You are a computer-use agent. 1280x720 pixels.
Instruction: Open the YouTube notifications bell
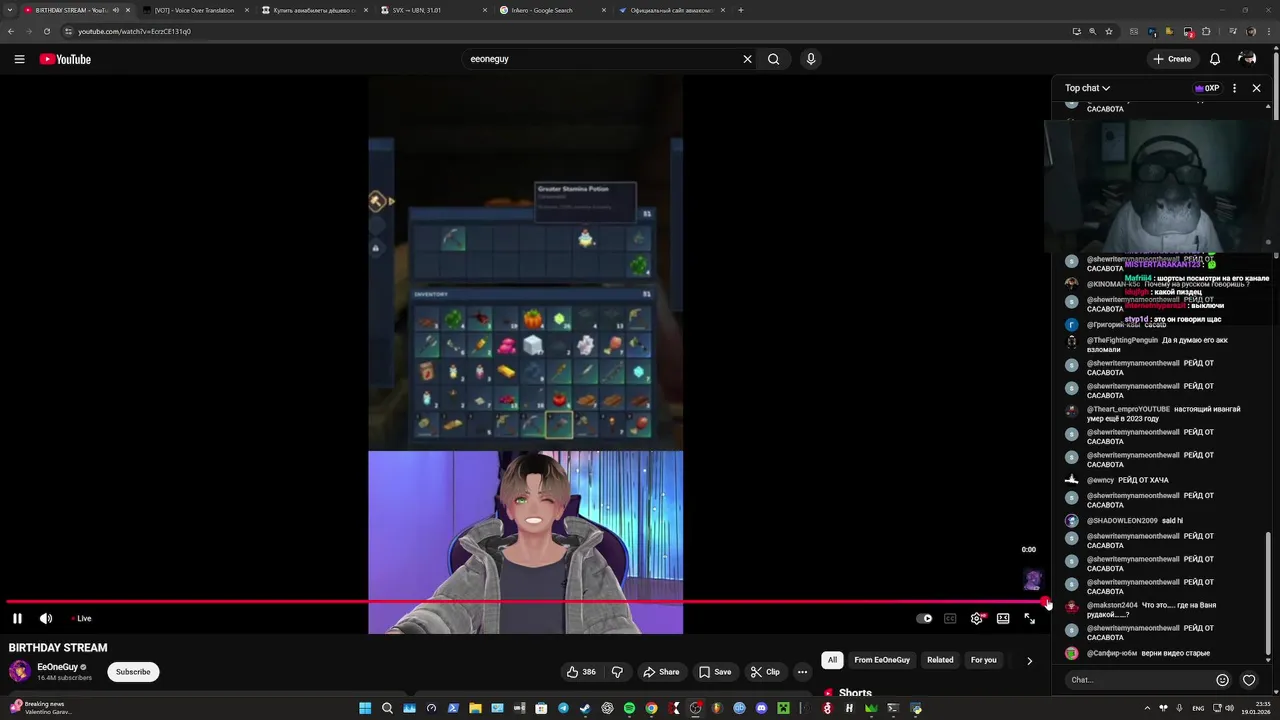1215,59
